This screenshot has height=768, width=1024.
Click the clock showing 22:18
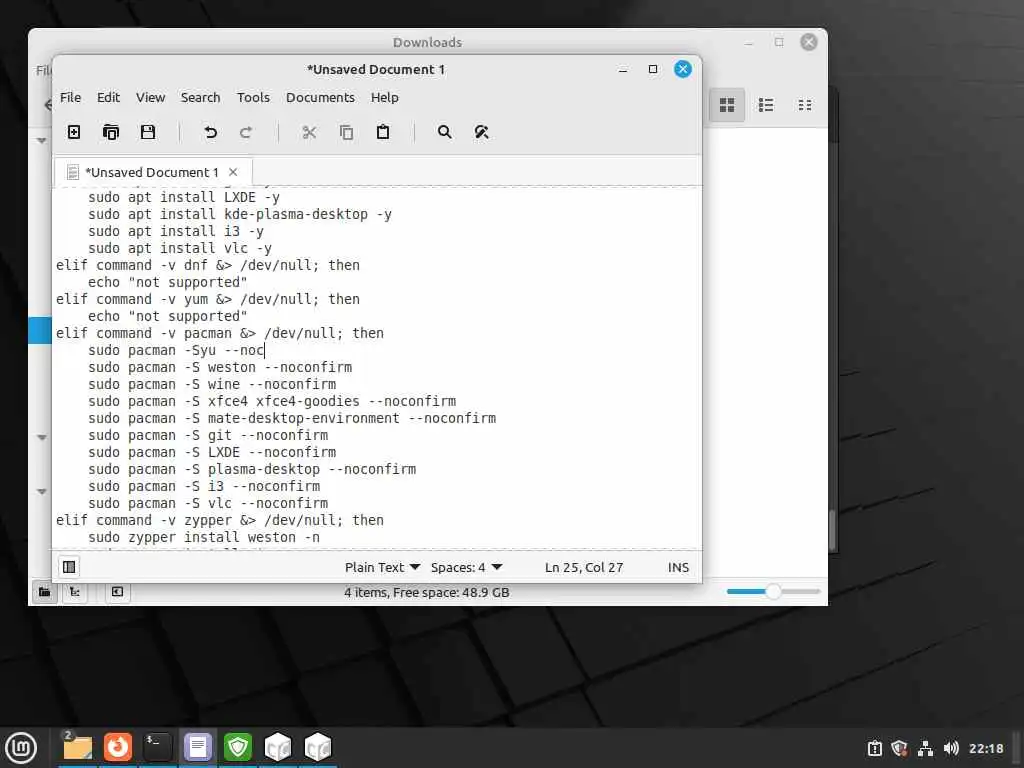tap(985, 748)
